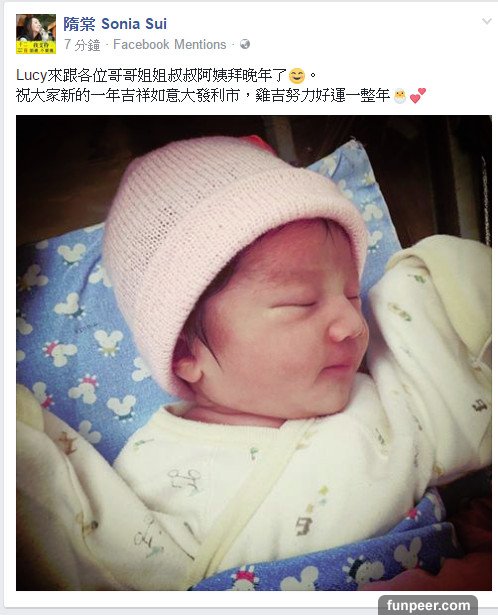
Task: Click the word "Lucy" in the post
Action: point(31,75)
